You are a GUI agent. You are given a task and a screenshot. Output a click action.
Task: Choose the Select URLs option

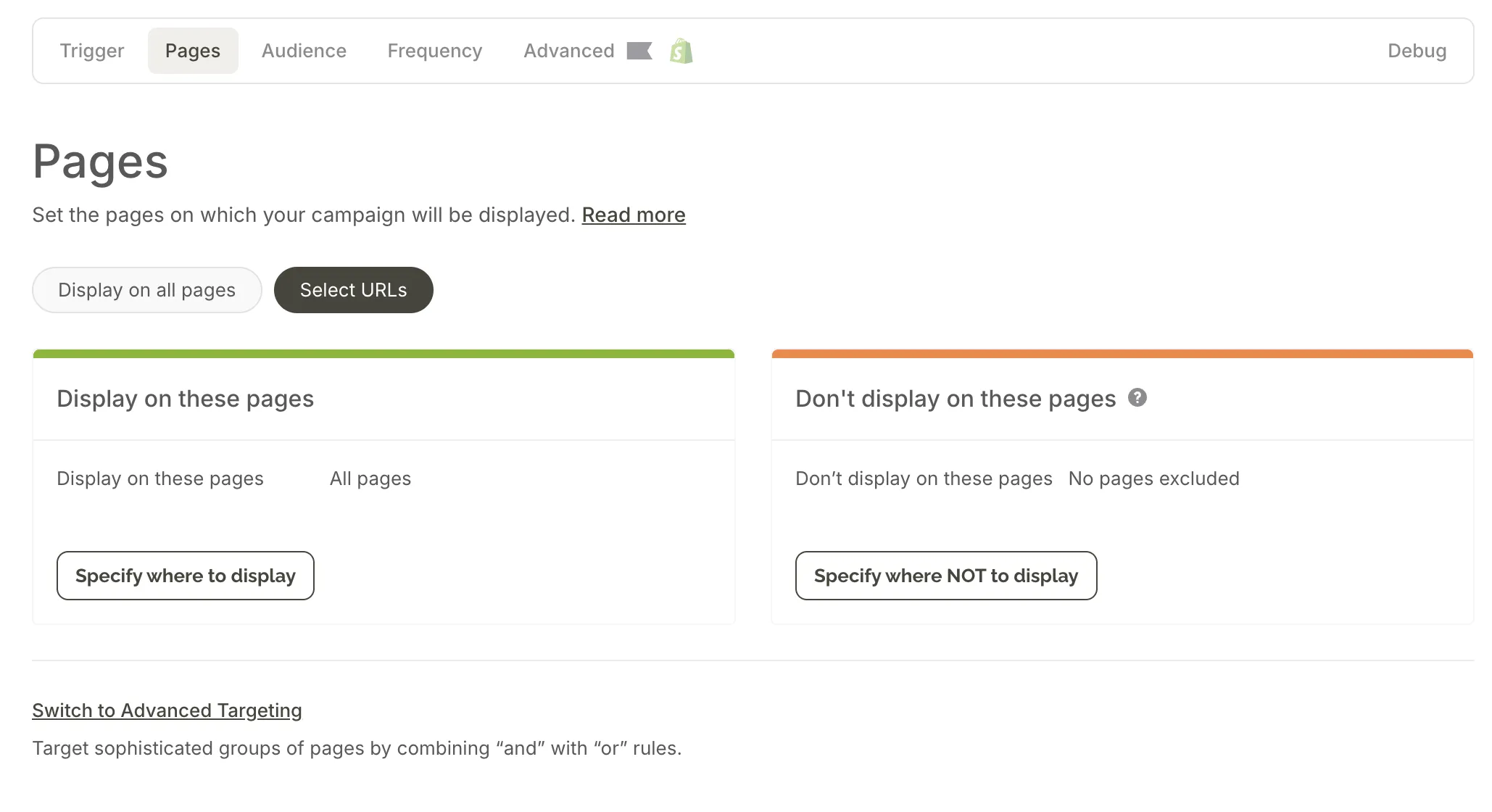point(353,290)
